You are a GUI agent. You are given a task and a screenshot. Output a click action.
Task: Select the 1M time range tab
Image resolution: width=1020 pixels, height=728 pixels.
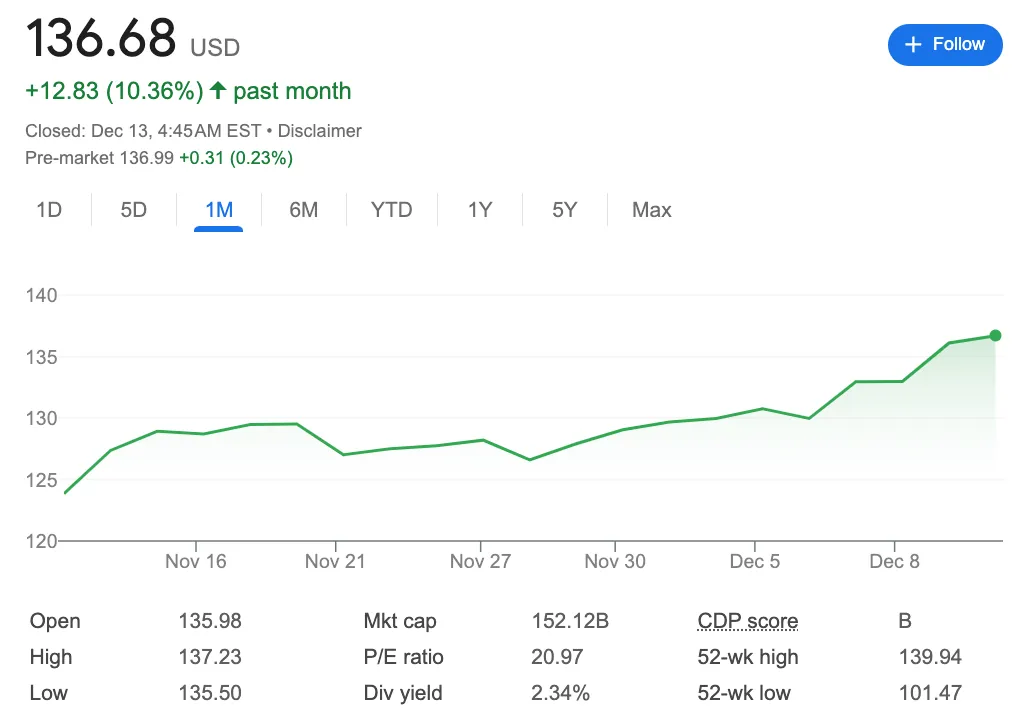tap(219, 210)
